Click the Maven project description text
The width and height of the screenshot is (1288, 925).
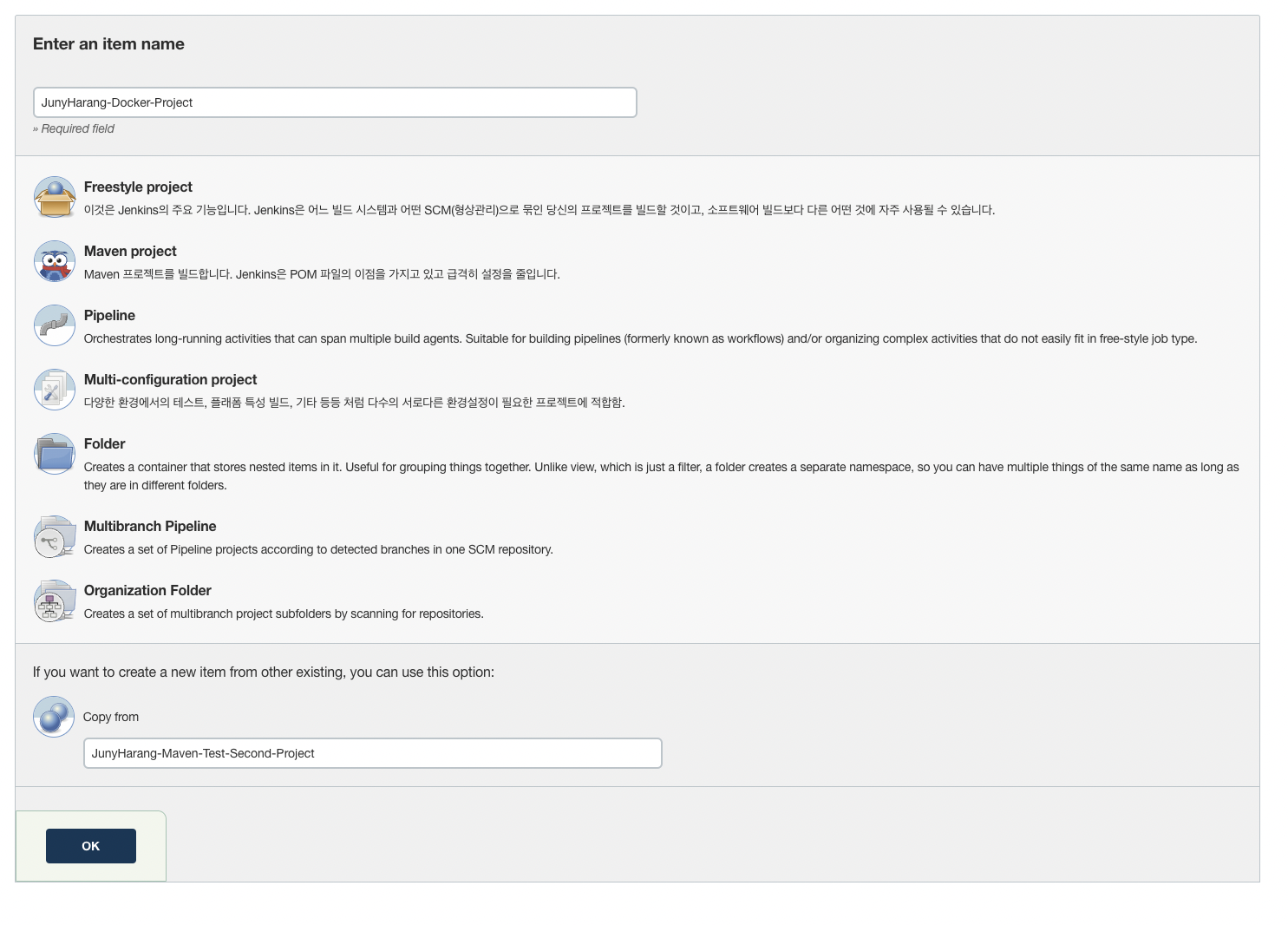(x=322, y=274)
